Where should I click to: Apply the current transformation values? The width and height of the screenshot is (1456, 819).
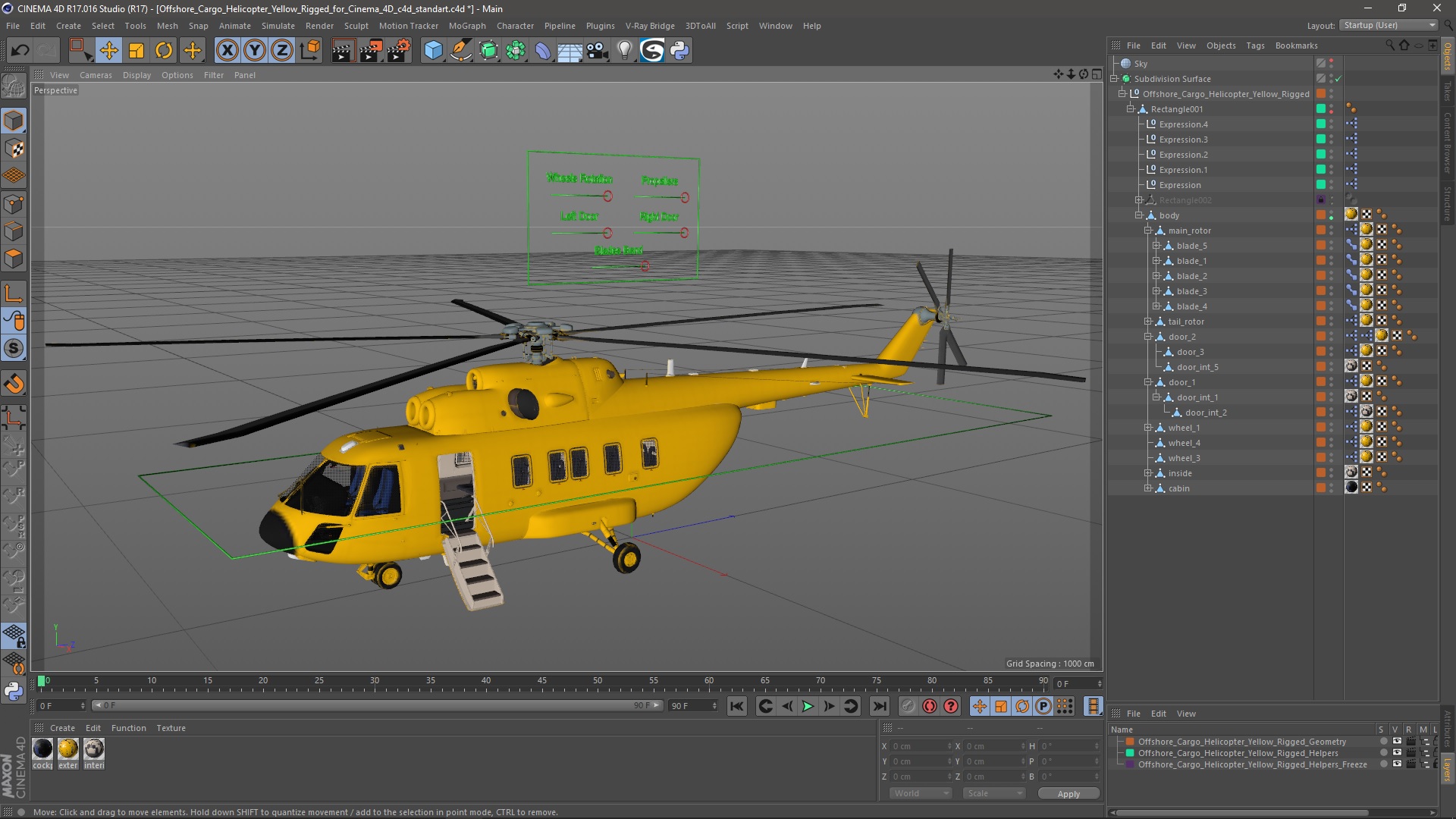[x=1068, y=793]
